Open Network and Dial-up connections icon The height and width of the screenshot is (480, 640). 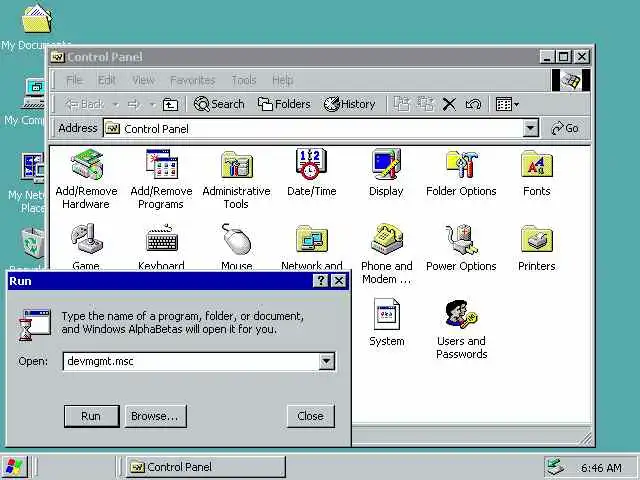312,246
